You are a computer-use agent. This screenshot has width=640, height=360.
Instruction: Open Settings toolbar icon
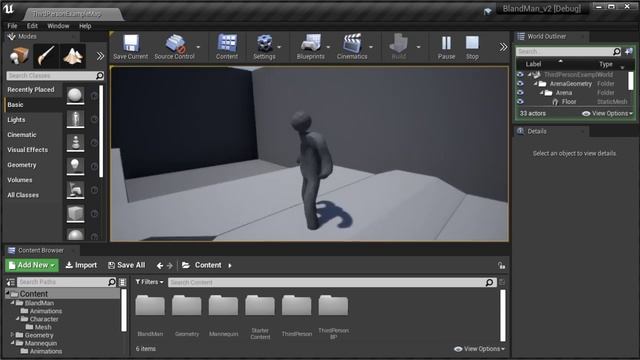tap(264, 47)
